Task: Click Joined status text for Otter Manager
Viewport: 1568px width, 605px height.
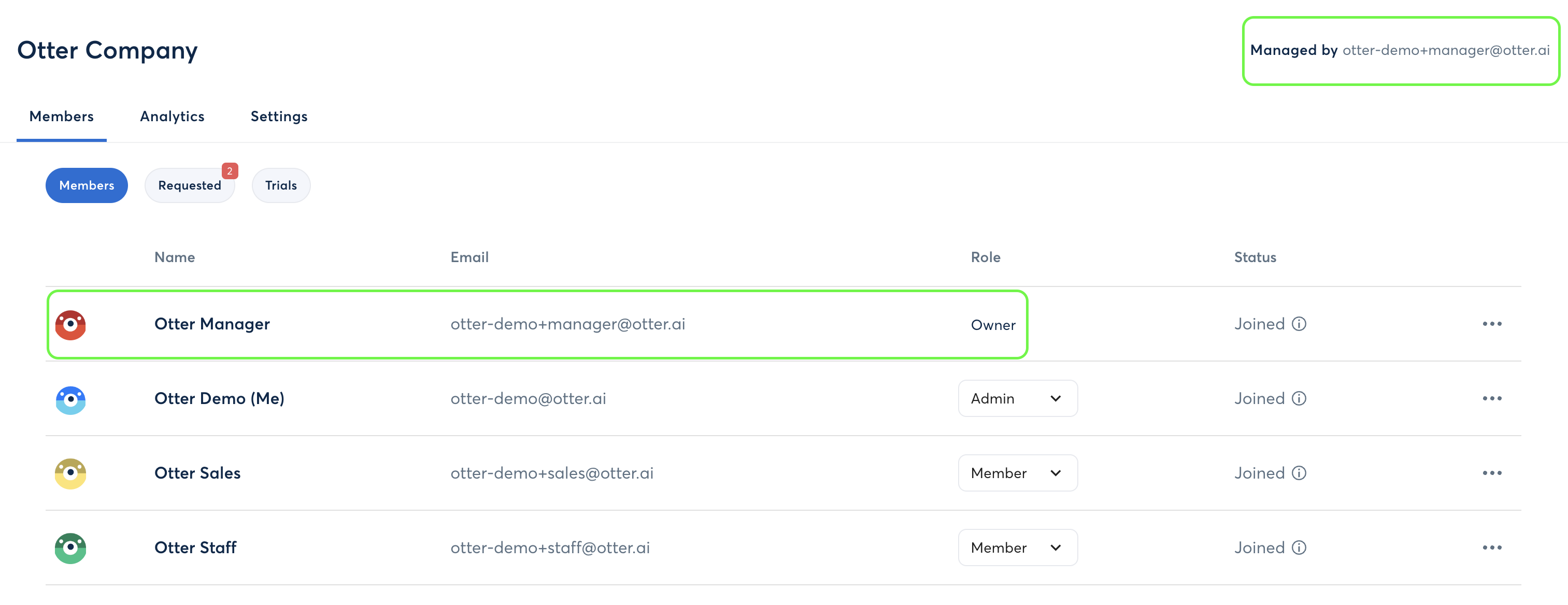Action: coord(1259,324)
